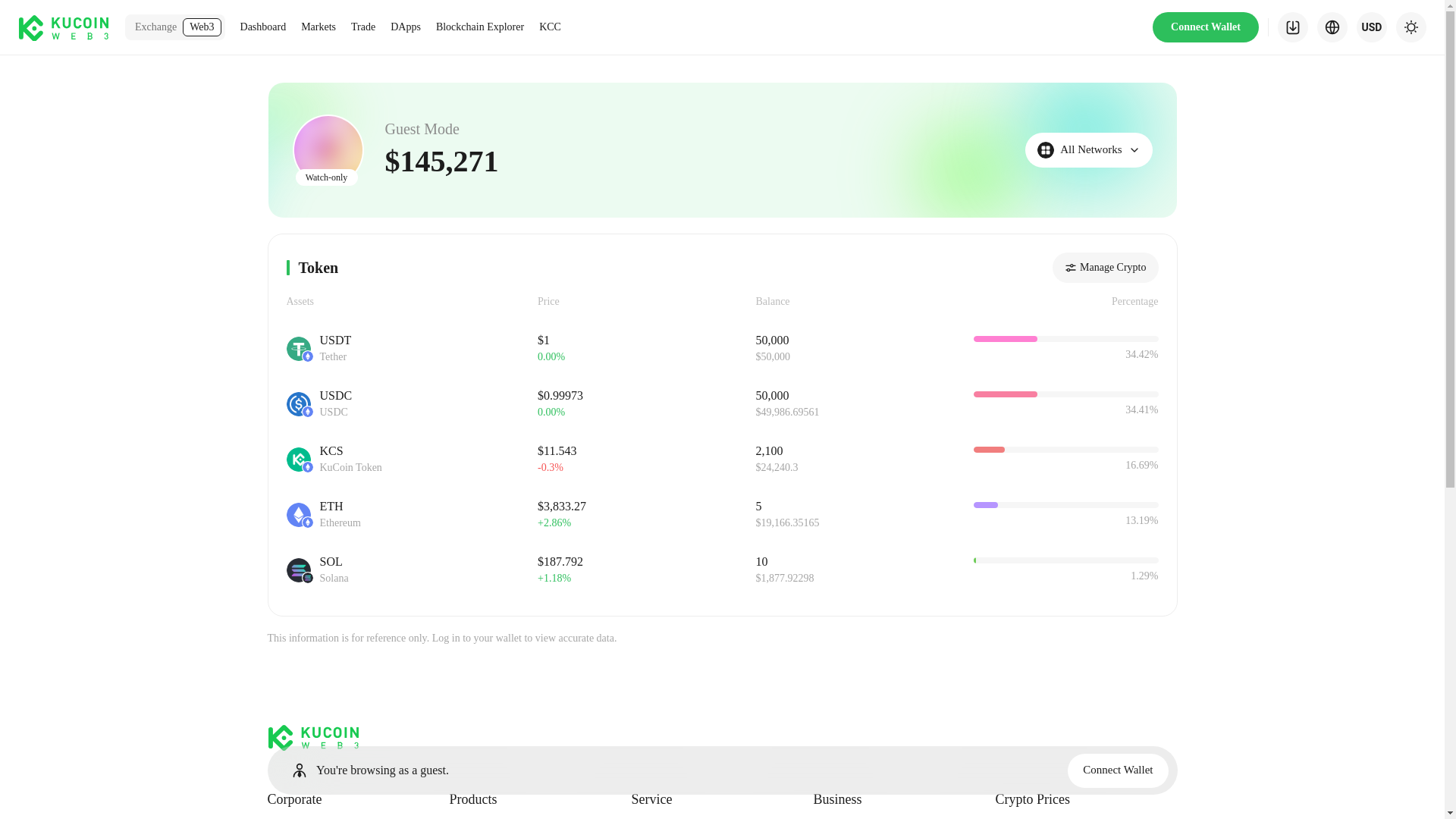Click the USDC 34.41% percentage bar
The image size is (1456, 819).
coord(1065,394)
